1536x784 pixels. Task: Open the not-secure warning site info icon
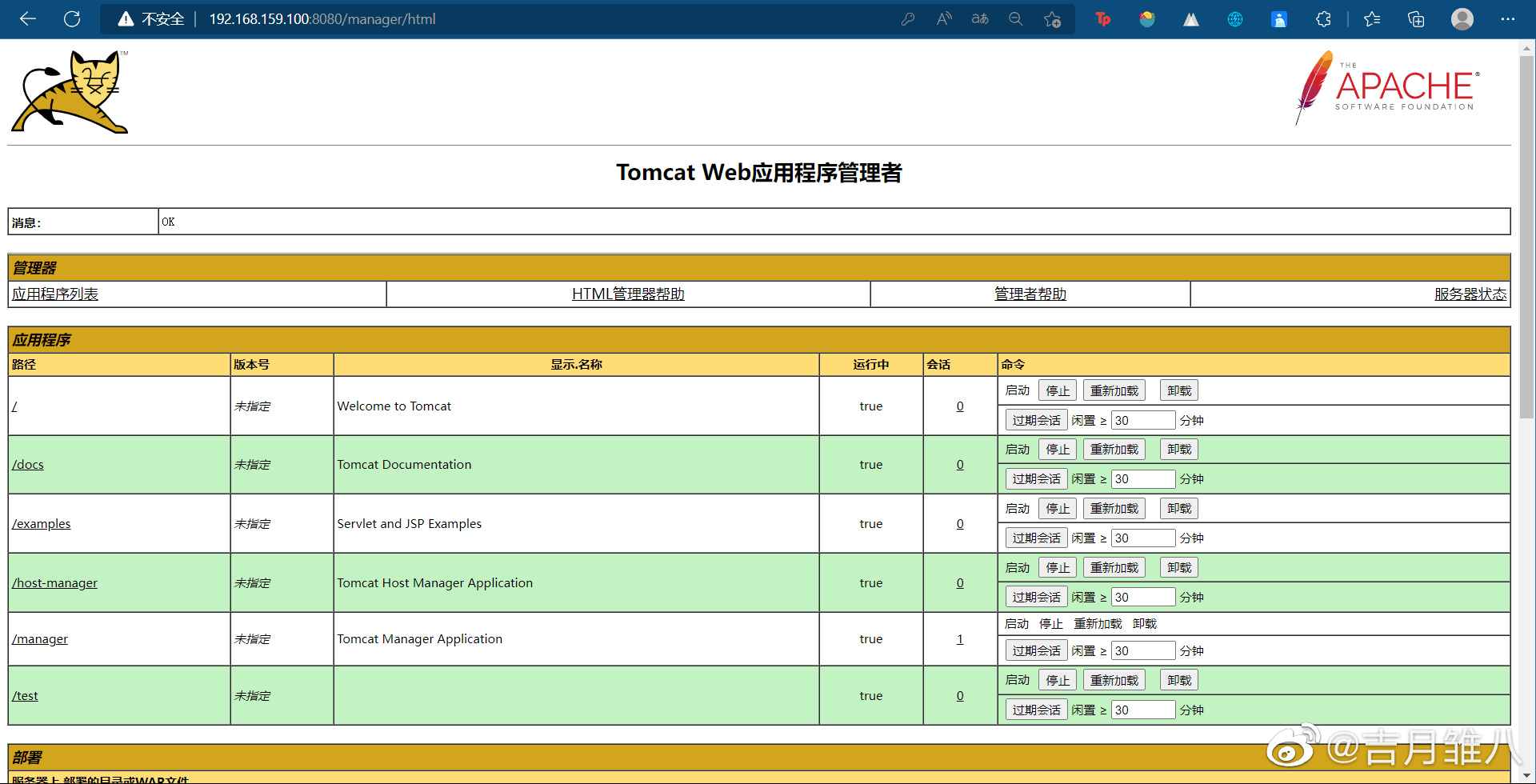(126, 19)
